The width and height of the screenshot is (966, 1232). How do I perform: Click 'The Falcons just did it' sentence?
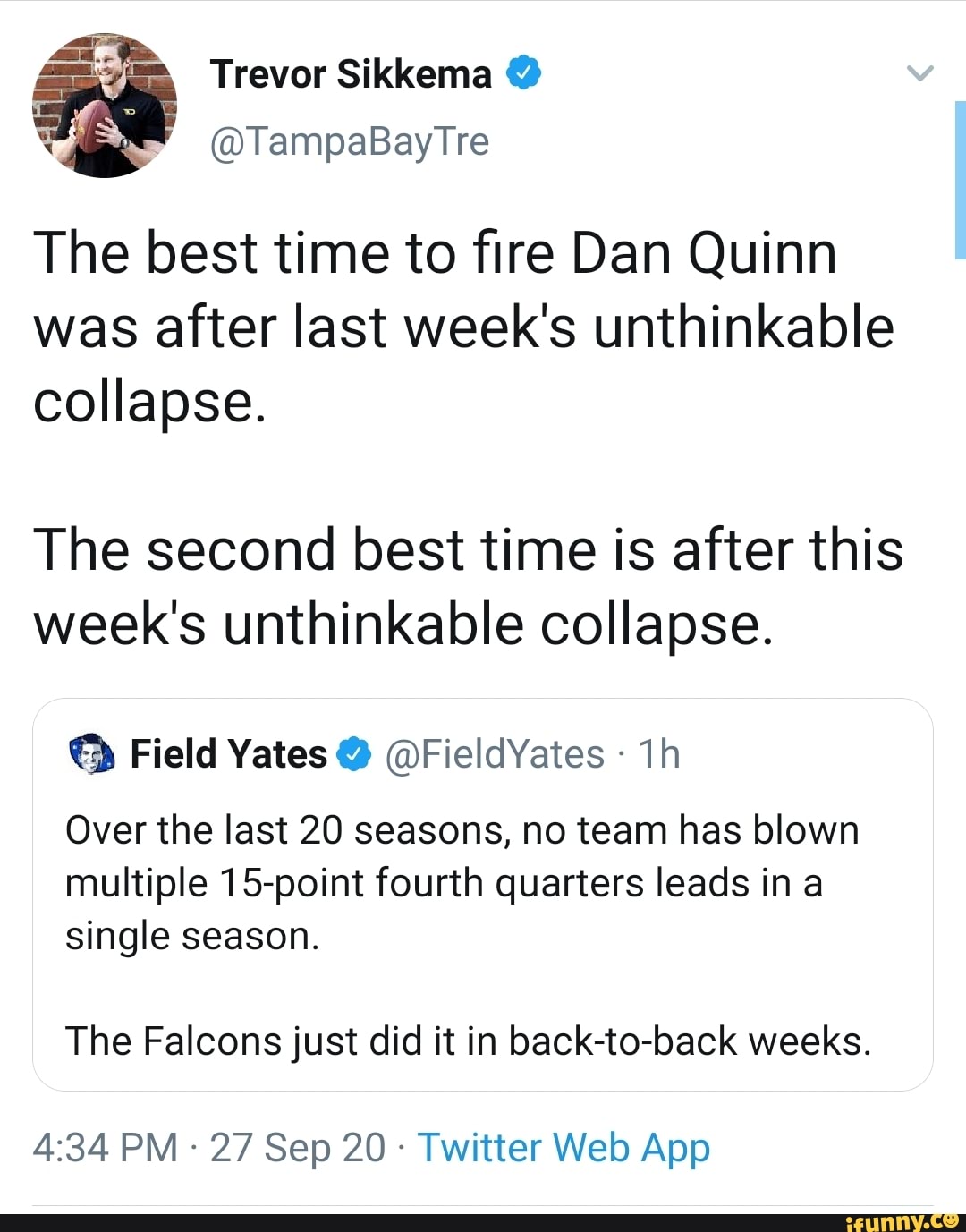468,1041
